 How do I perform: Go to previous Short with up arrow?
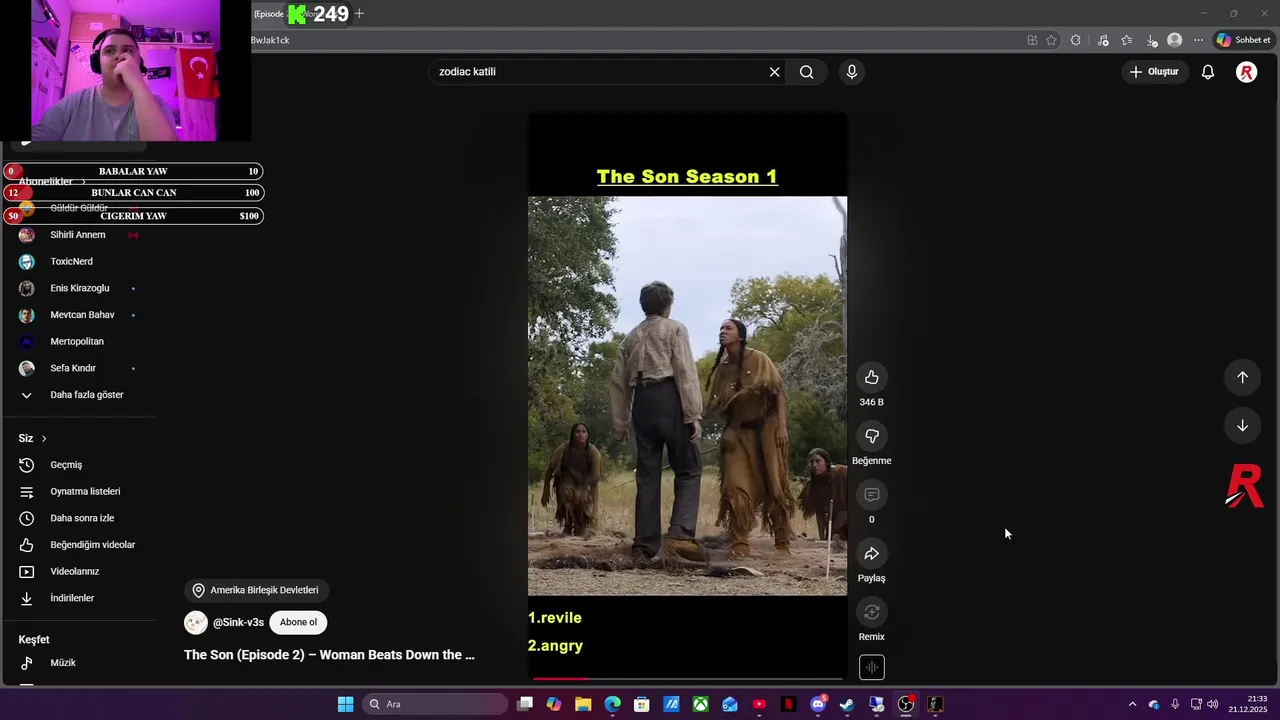click(1242, 377)
